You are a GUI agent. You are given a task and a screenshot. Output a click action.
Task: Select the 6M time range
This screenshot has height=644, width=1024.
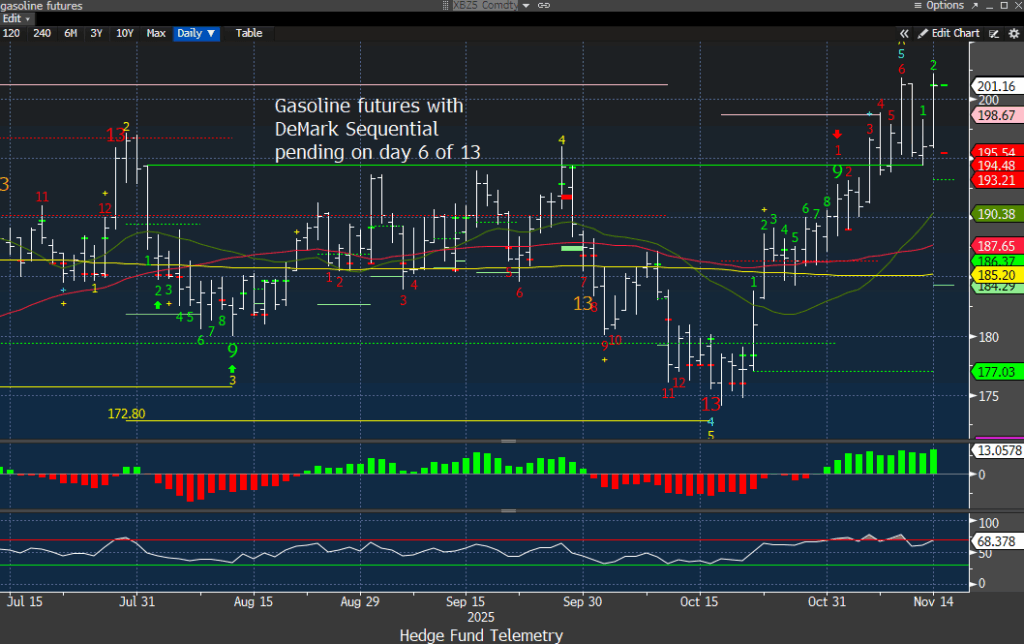point(71,33)
